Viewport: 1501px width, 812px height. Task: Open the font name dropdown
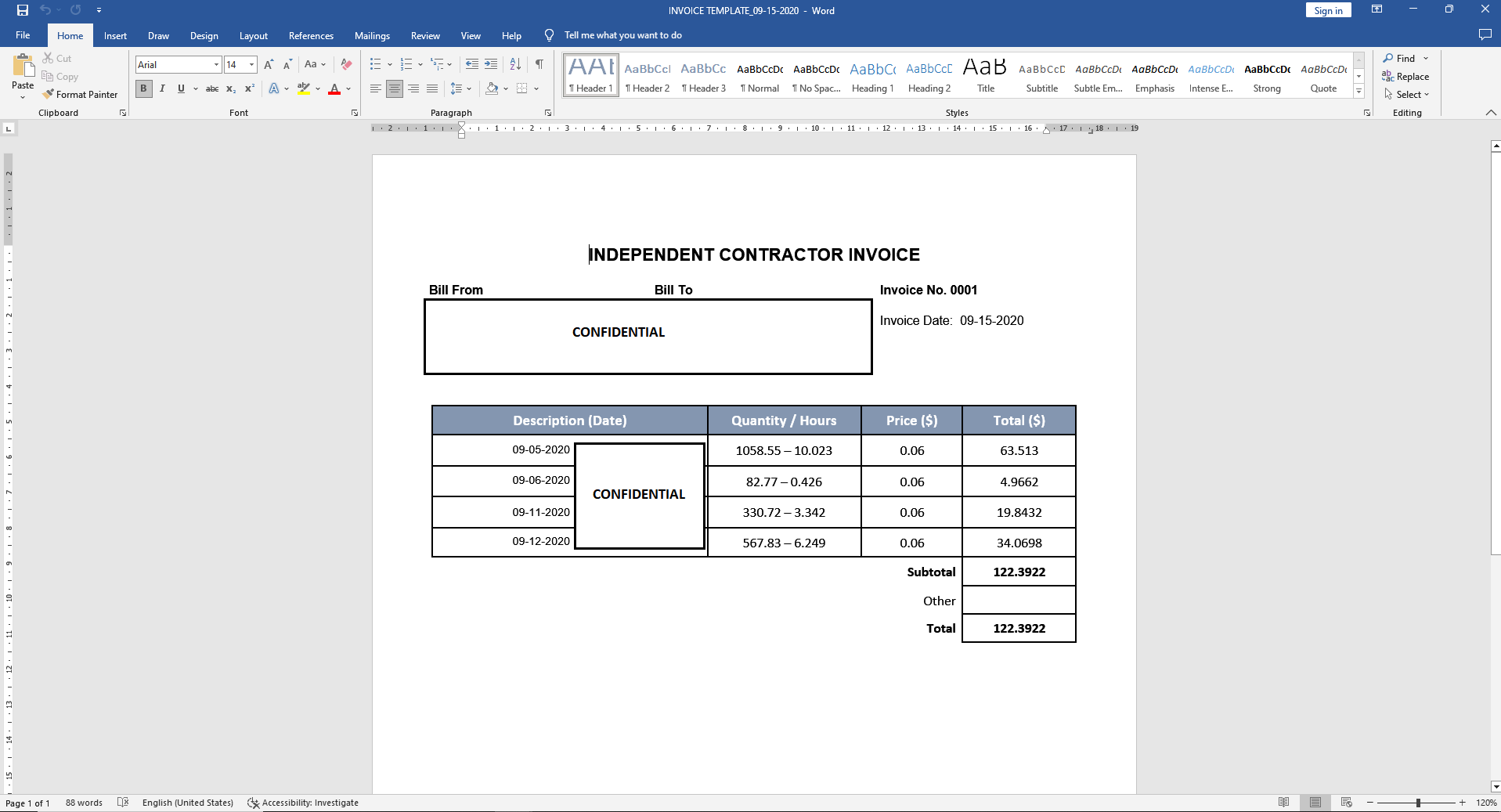pyautogui.click(x=216, y=65)
